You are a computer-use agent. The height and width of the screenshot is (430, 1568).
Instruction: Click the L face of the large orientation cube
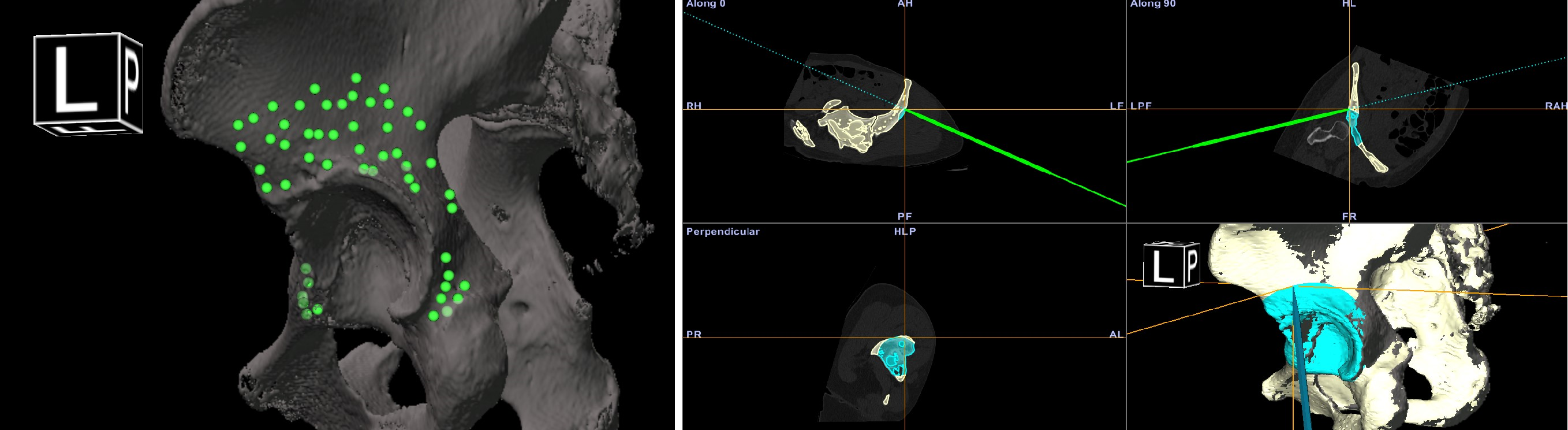[x=76, y=79]
